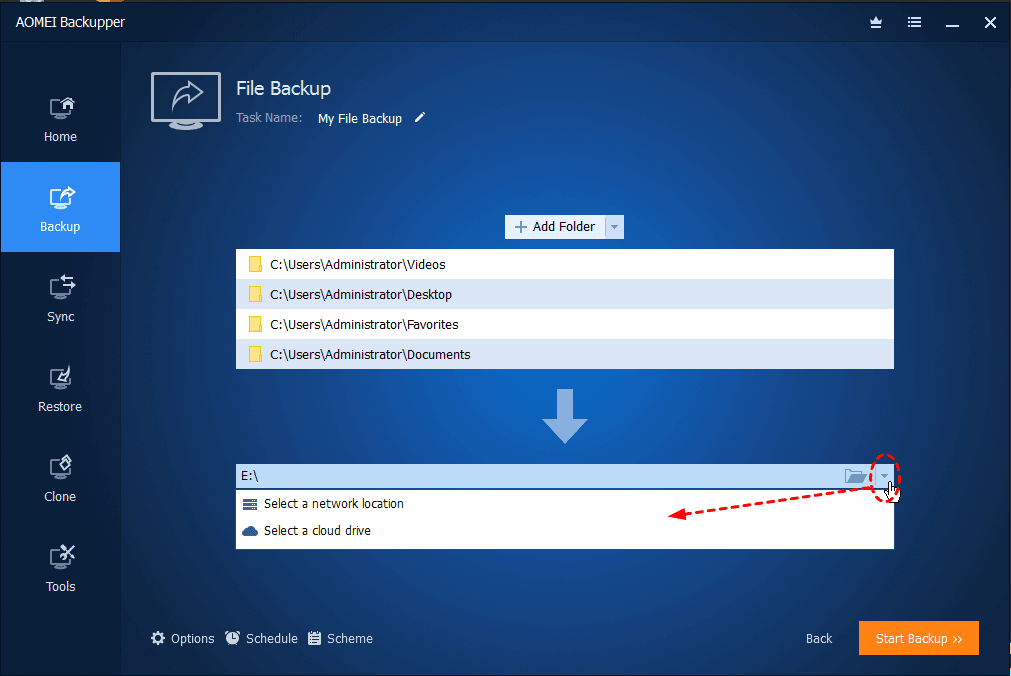Toggle the destination path dropdown arrow
The width and height of the screenshot is (1011, 676).
[885, 476]
